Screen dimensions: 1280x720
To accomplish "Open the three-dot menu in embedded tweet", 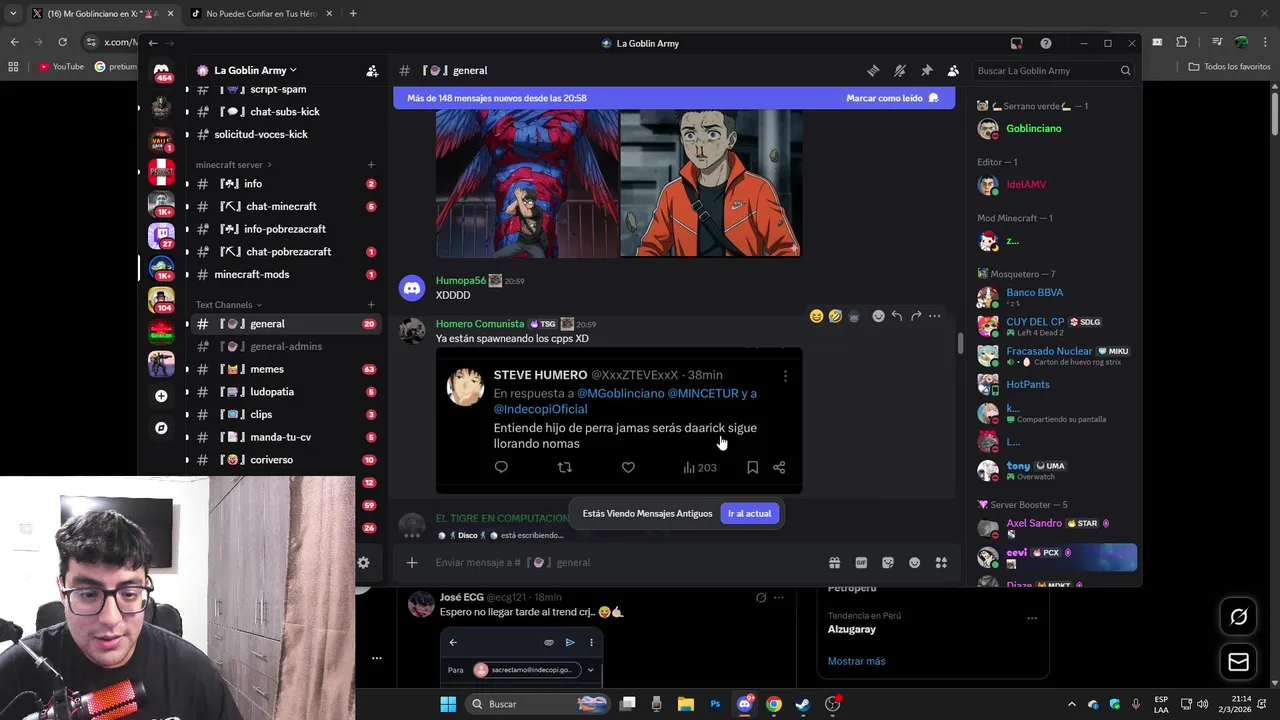I will pyautogui.click(x=785, y=376).
